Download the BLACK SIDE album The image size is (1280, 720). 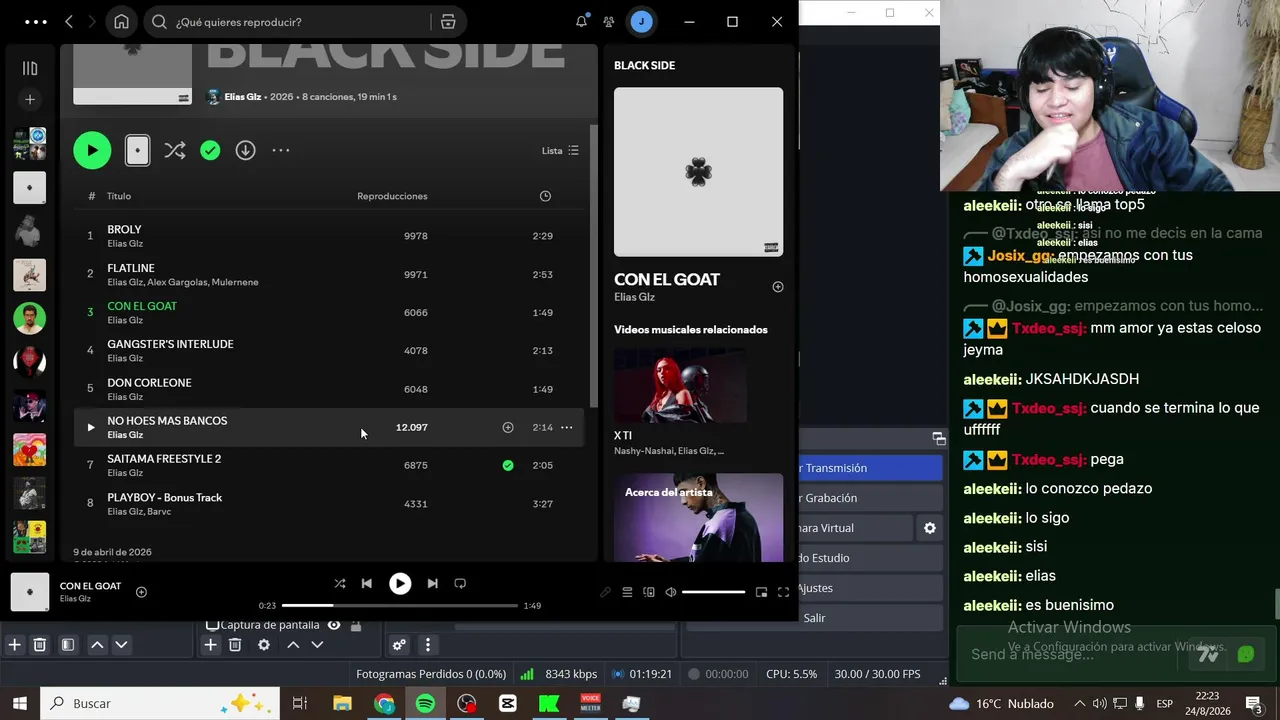(x=245, y=150)
